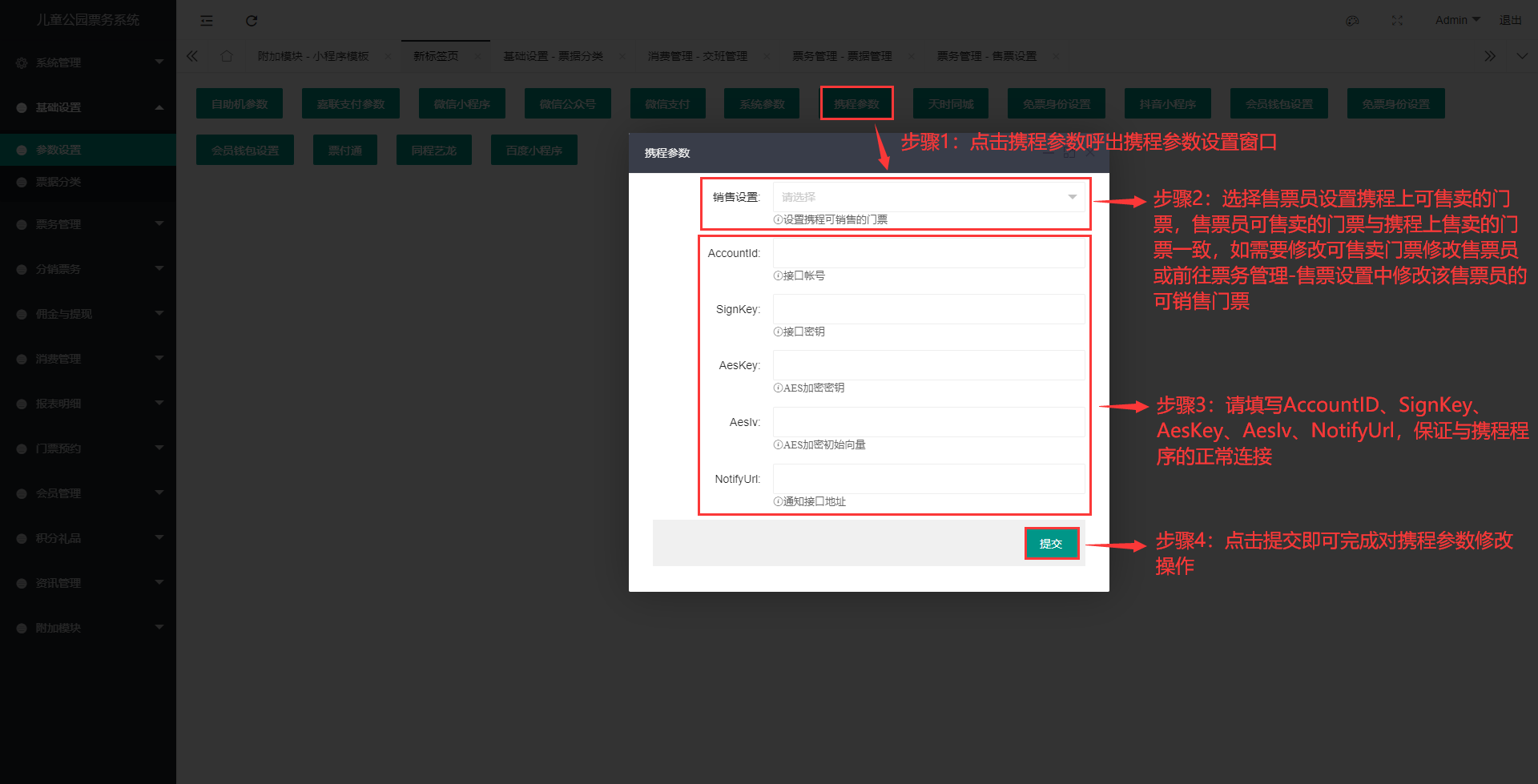Open the theme palette icon
Image resolution: width=1538 pixels, height=784 pixels.
1352,21
